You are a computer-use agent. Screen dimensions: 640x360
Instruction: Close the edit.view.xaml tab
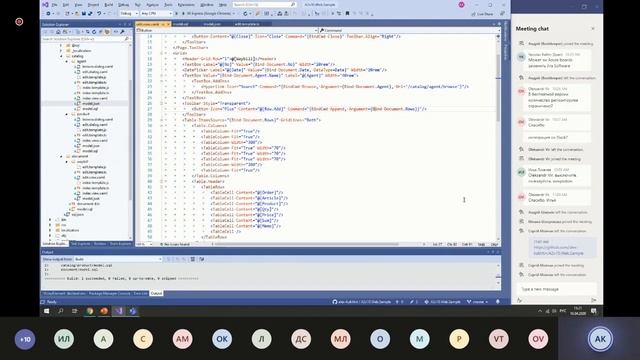(x=168, y=24)
